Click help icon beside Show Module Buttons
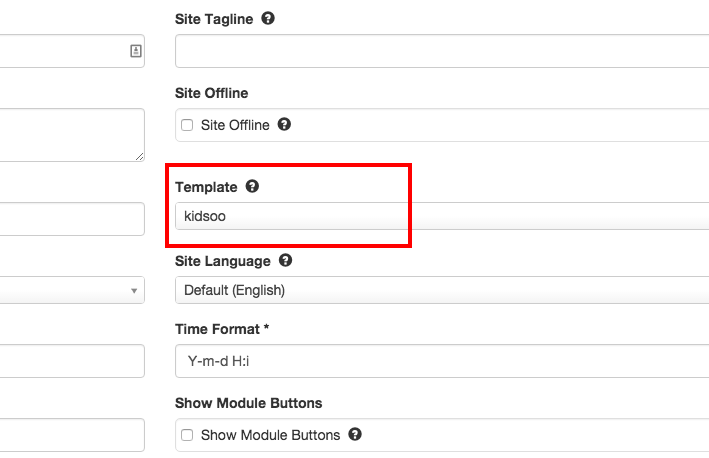 pyautogui.click(x=355, y=435)
